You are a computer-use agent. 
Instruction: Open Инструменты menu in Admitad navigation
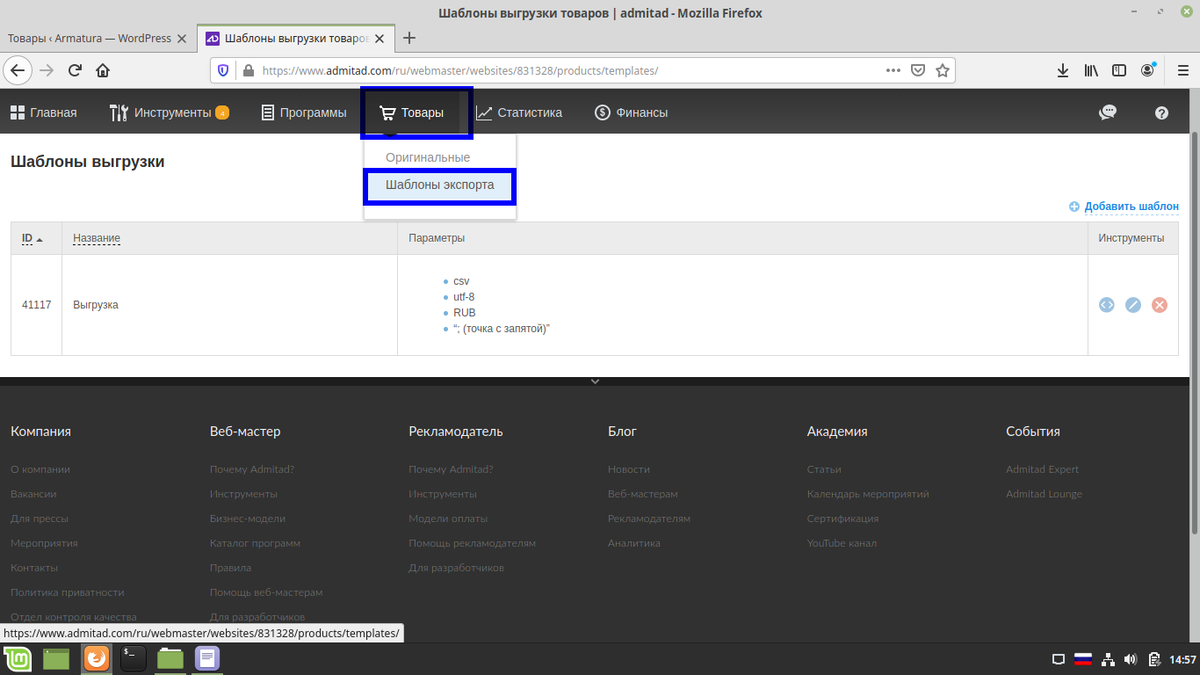tap(169, 113)
